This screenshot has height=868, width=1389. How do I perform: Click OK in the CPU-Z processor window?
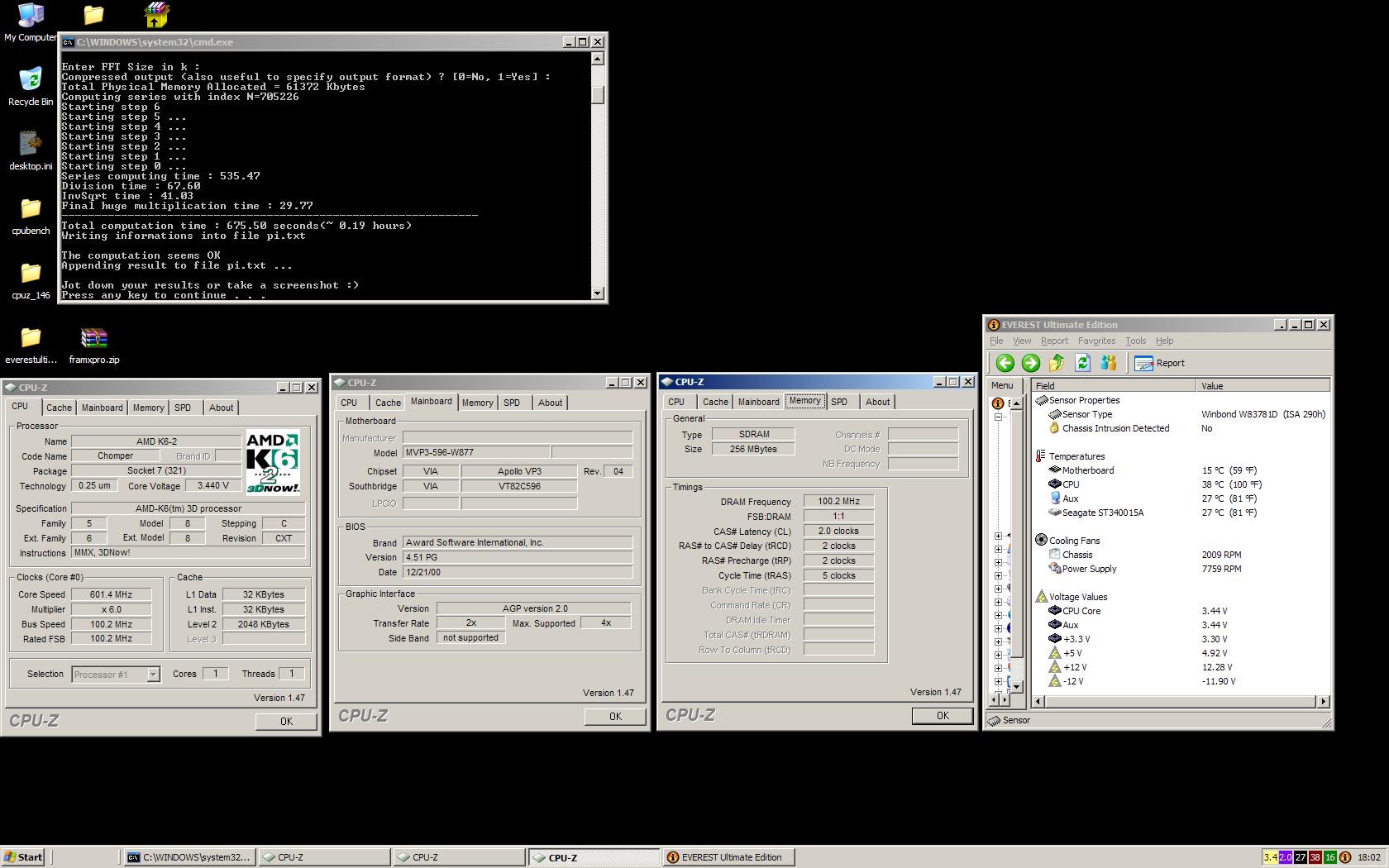coord(286,722)
